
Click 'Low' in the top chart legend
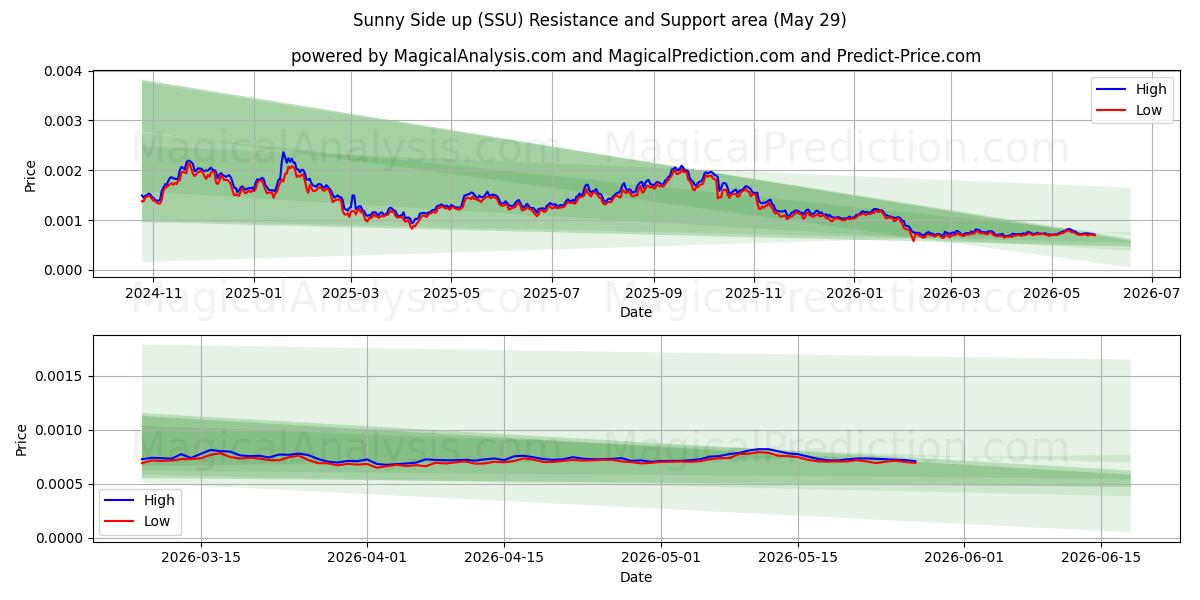(x=1149, y=110)
